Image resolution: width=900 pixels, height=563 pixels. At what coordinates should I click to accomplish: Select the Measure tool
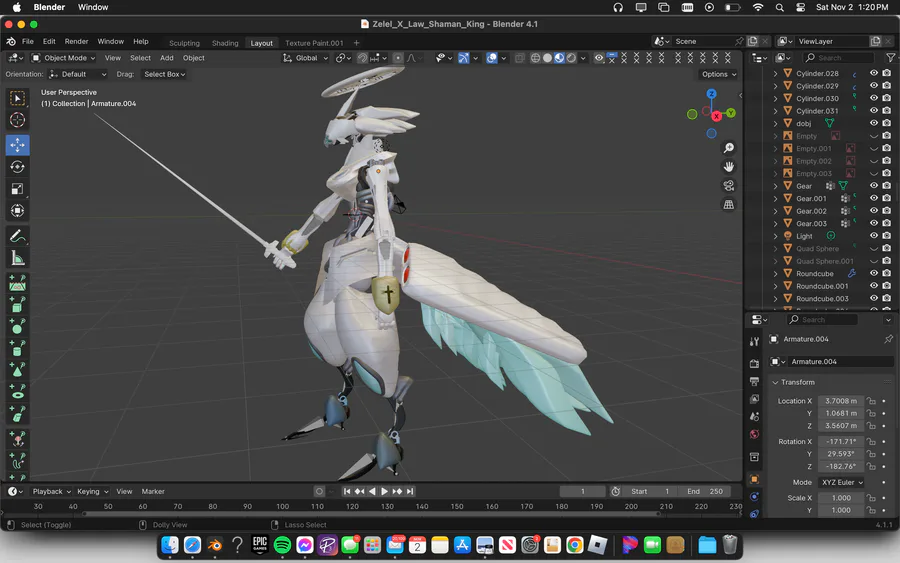(x=17, y=258)
